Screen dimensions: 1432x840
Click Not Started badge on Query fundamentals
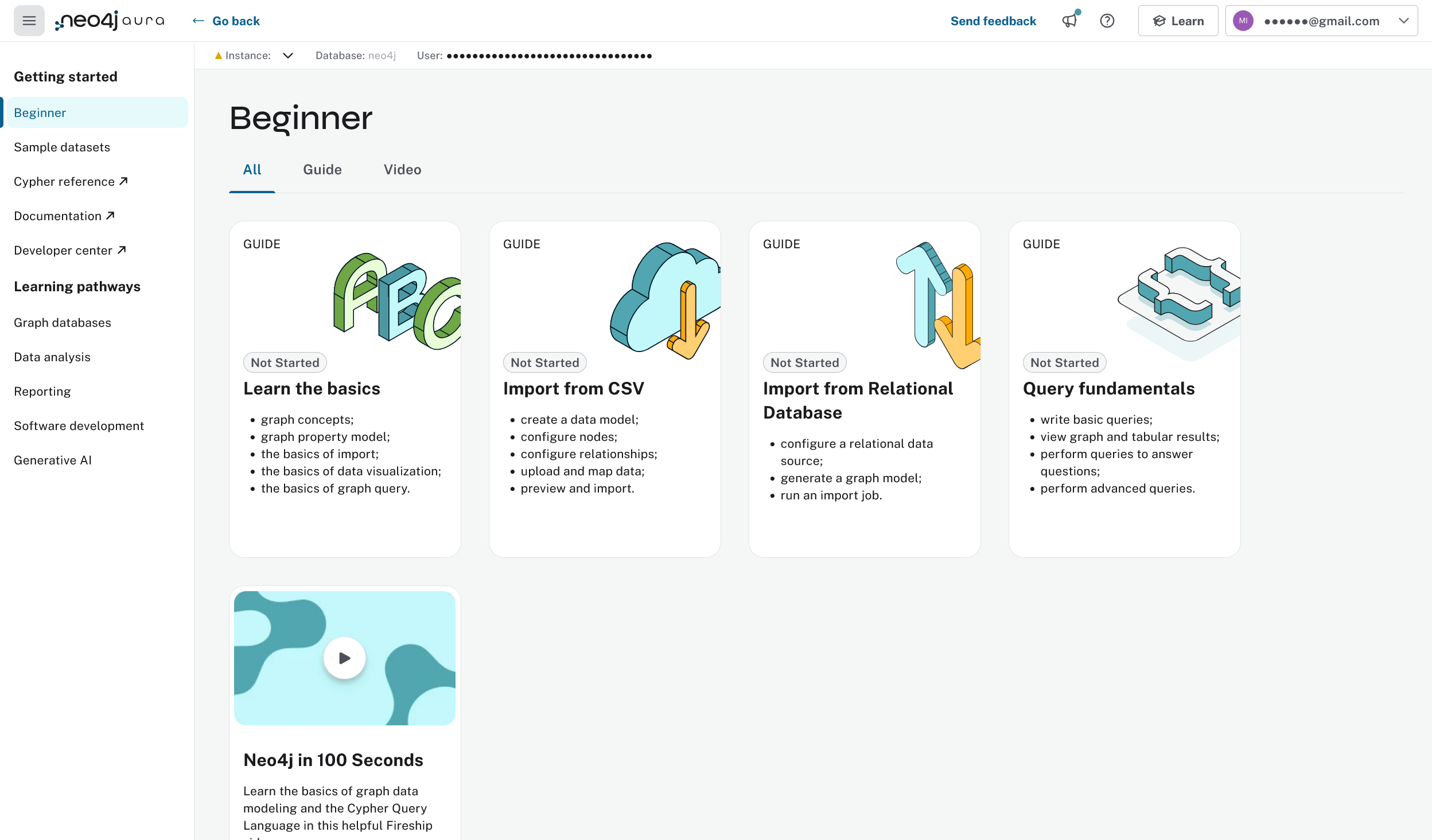click(1065, 362)
